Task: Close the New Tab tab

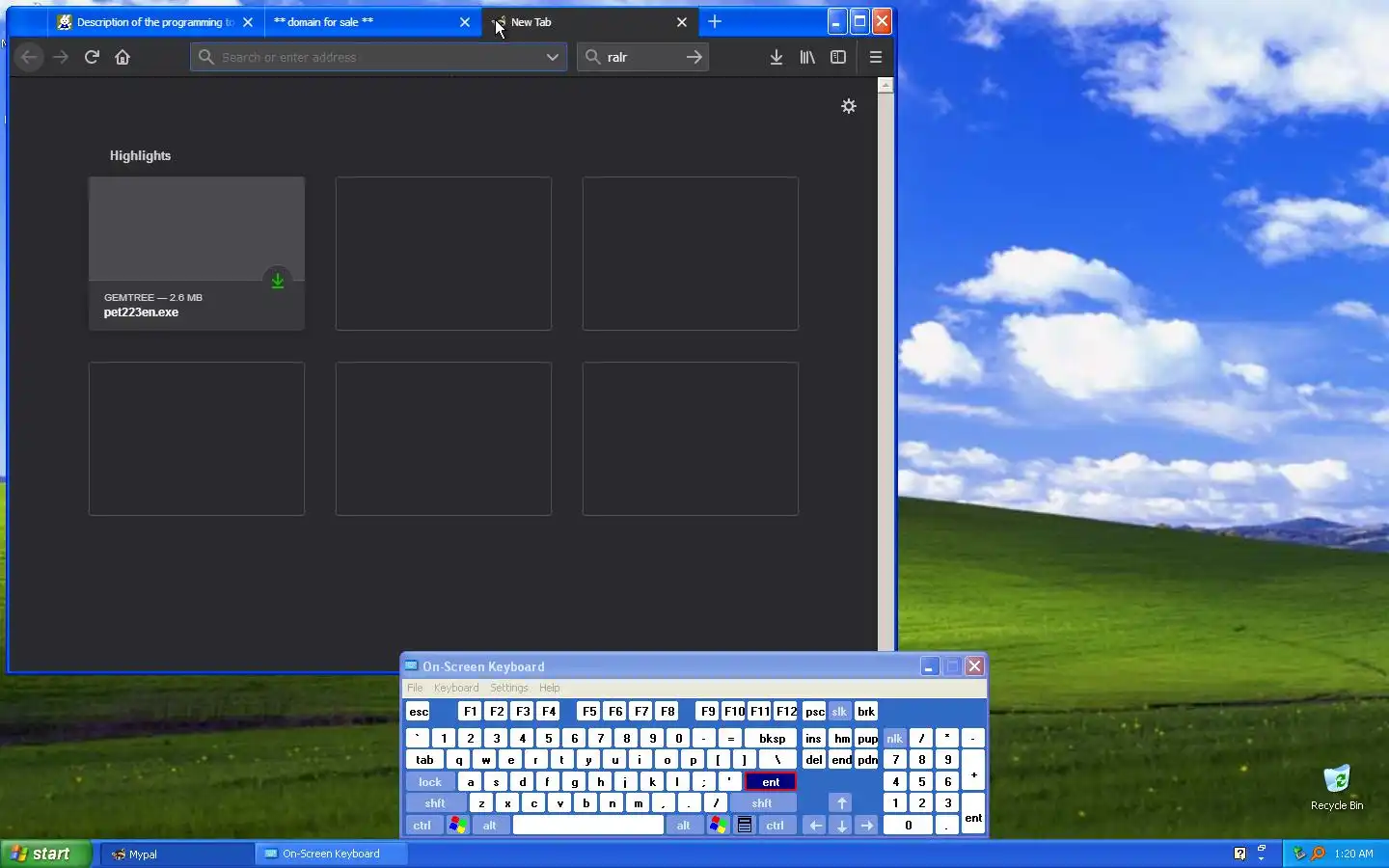Action: [682, 22]
